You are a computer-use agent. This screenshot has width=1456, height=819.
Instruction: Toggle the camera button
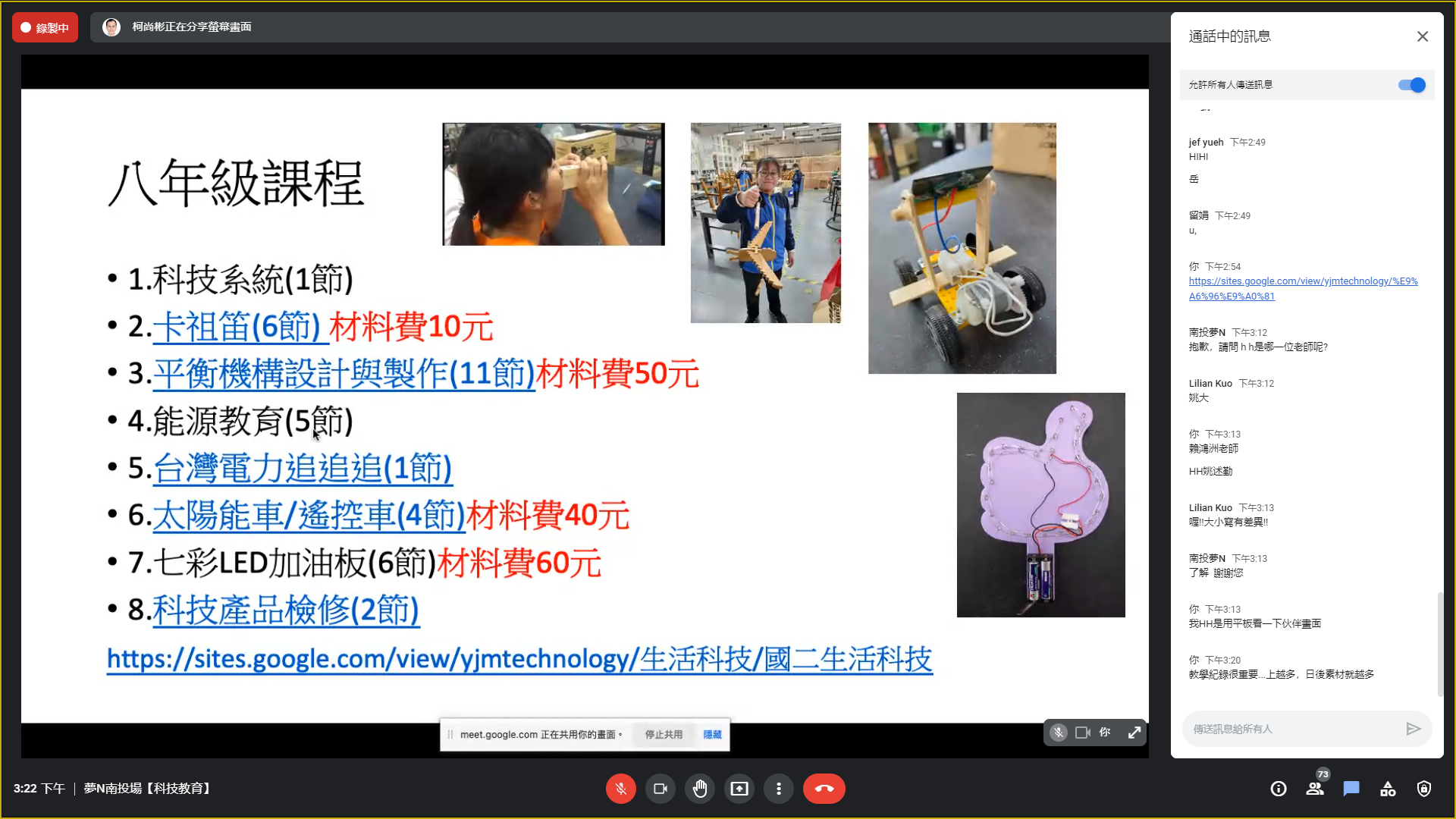click(x=660, y=789)
